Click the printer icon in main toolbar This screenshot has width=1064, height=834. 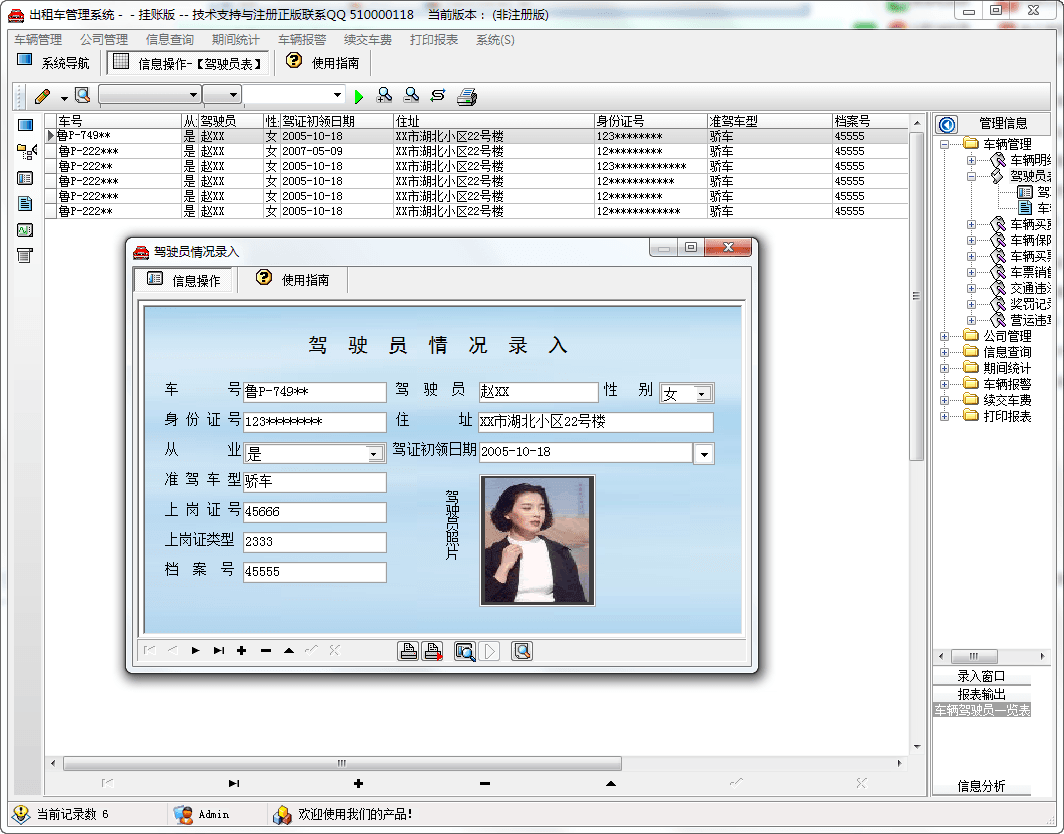point(467,96)
